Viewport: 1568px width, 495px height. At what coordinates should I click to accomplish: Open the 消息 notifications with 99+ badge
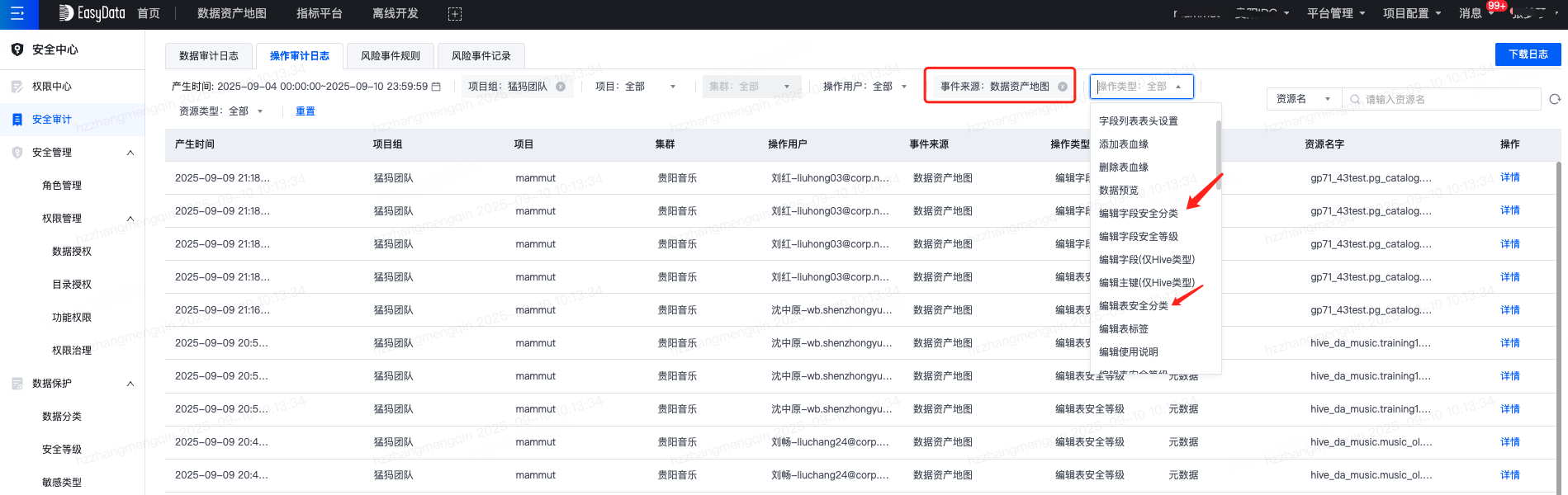tap(1471, 13)
